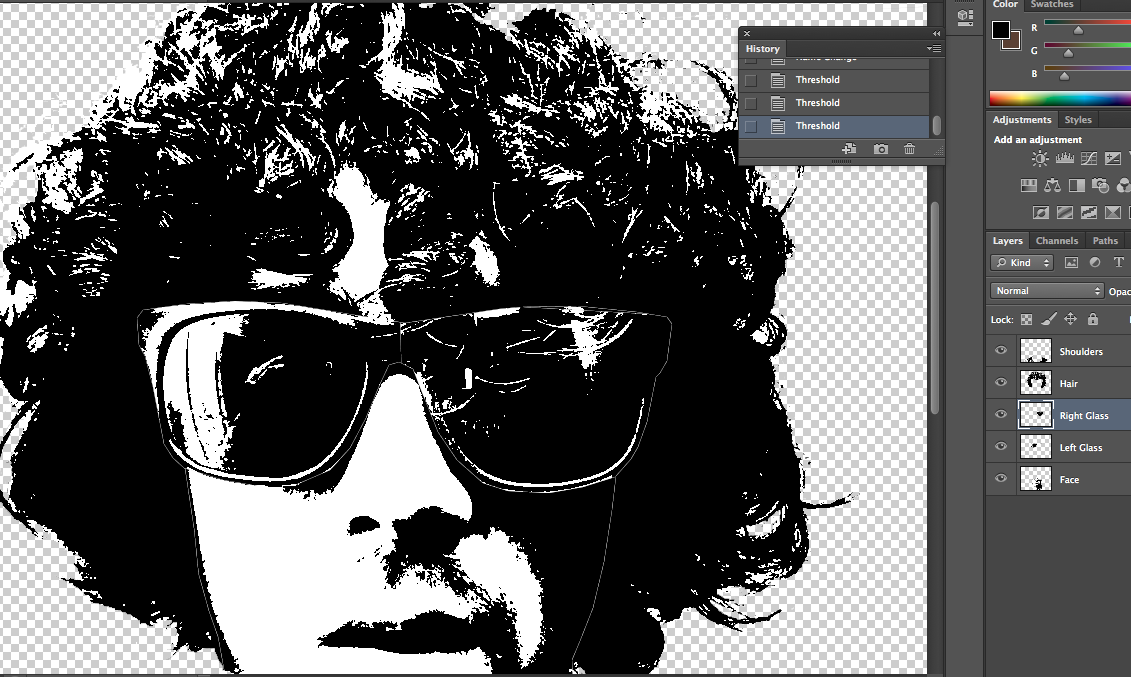
Task: Add a Black & White adjustment
Action: [x=1076, y=186]
